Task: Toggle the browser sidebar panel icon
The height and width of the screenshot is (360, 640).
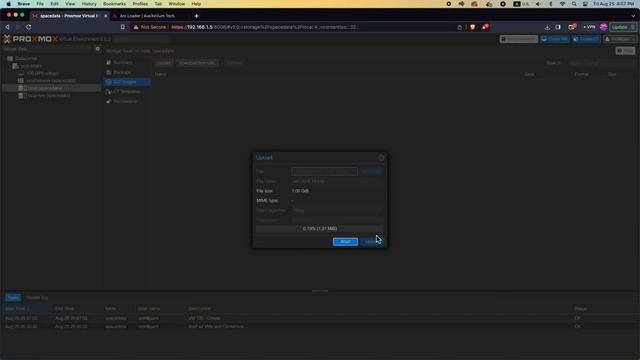Action: pyautogui.click(x=558, y=27)
